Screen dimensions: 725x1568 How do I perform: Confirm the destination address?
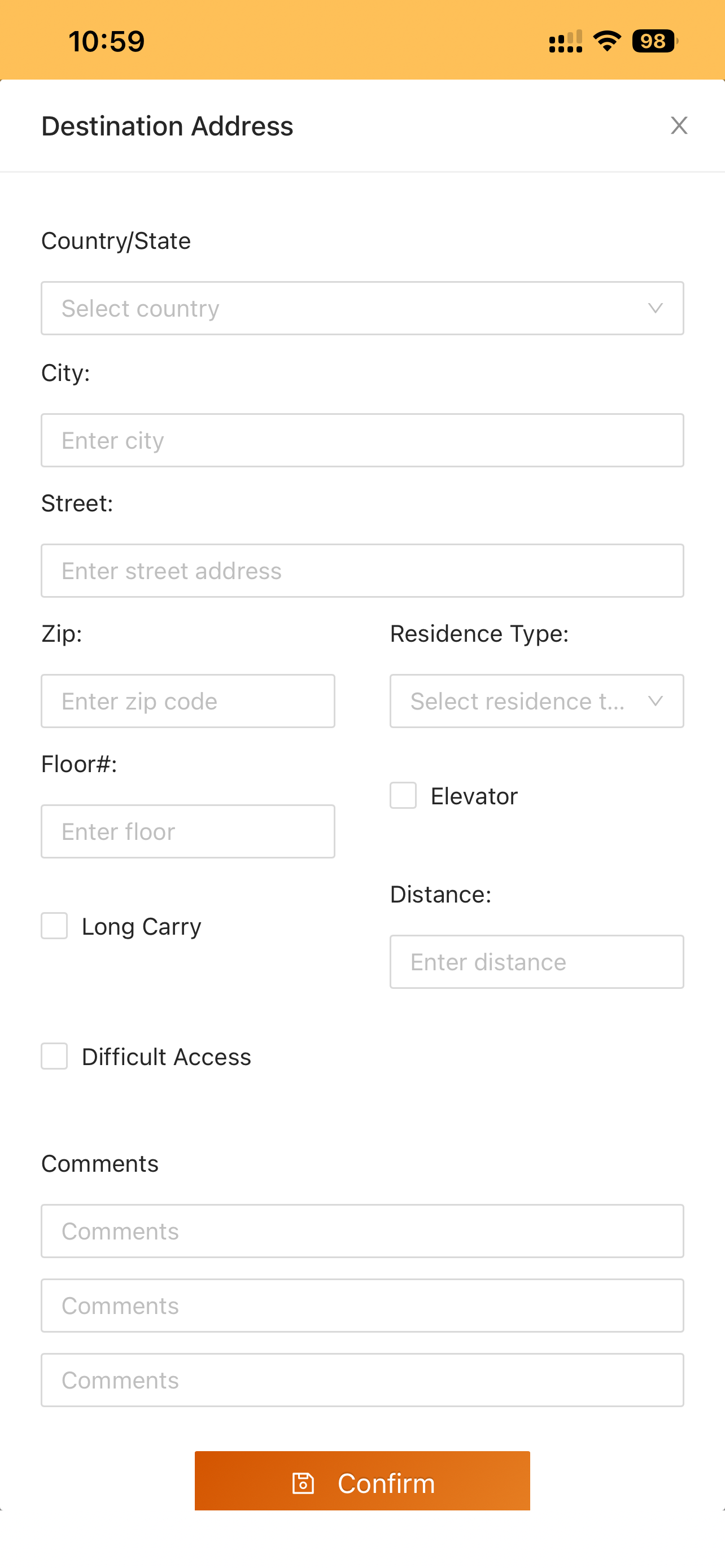pos(362,1481)
